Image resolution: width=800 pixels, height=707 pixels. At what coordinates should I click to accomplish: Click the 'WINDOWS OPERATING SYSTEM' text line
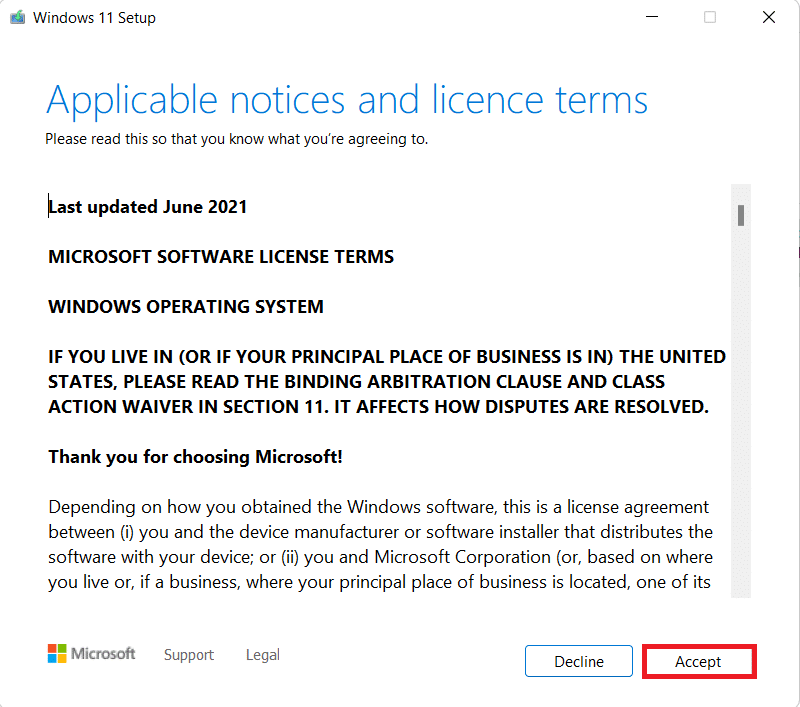pos(186,307)
